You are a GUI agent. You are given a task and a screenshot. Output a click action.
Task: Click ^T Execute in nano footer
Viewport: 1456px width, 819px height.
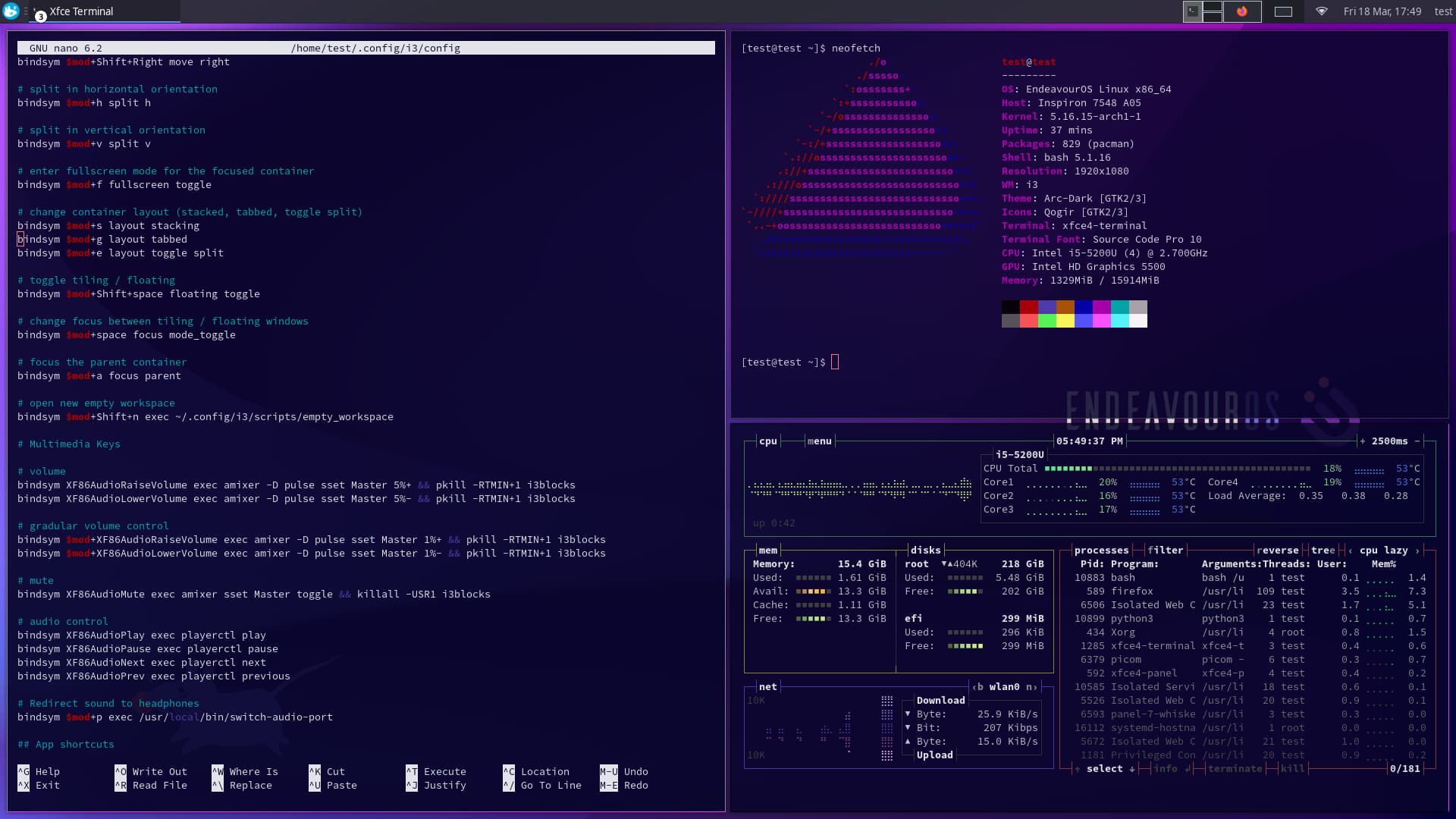[x=436, y=772]
